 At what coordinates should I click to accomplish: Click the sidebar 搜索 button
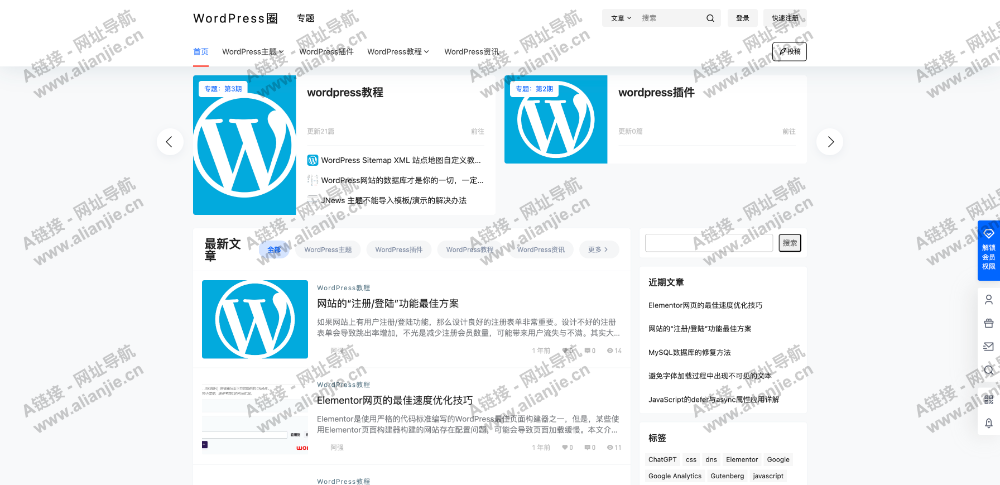(x=790, y=242)
